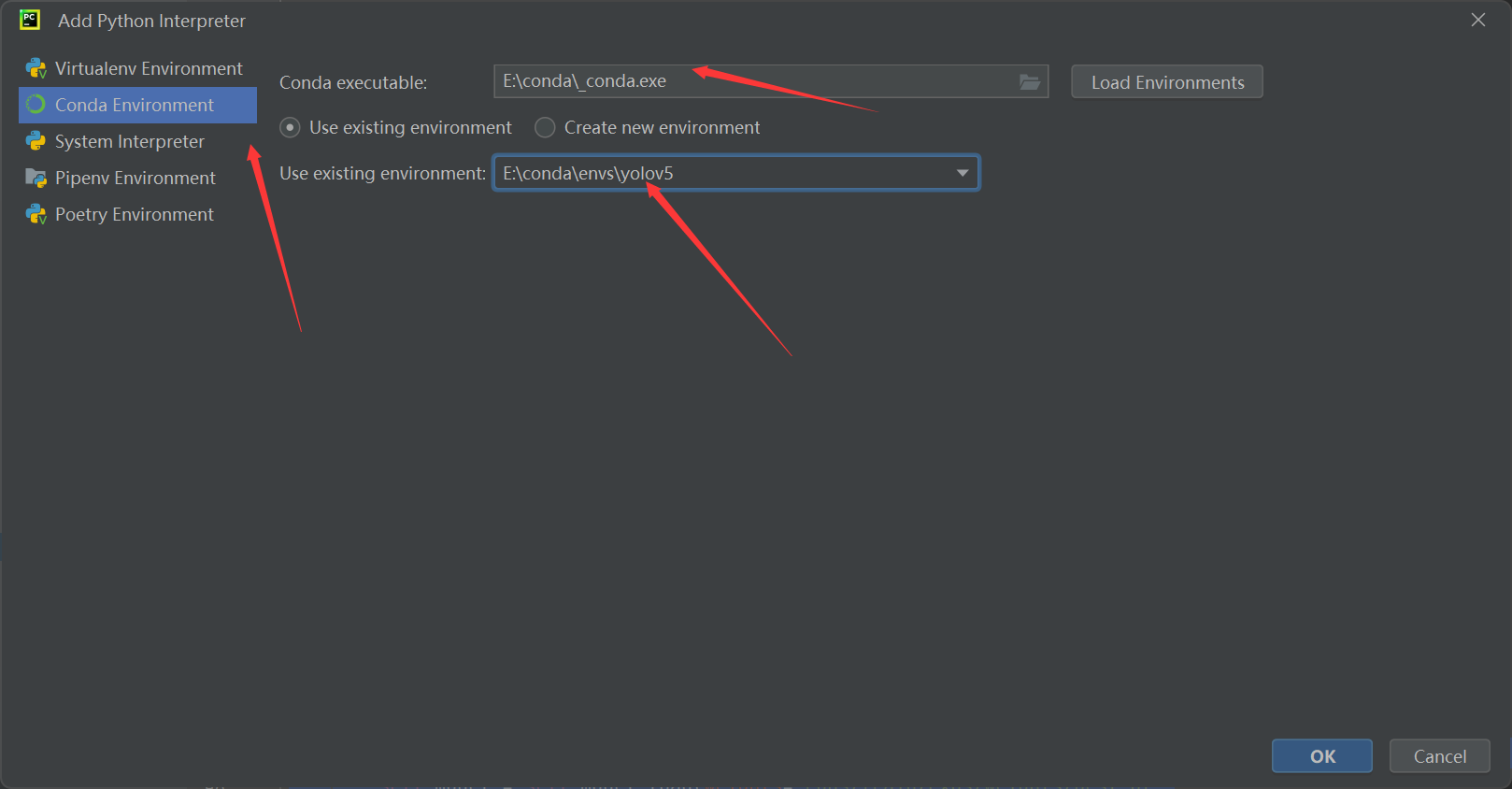Click the Cancel button
This screenshot has width=1512, height=789.
pyautogui.click(x=1440, y=756)
